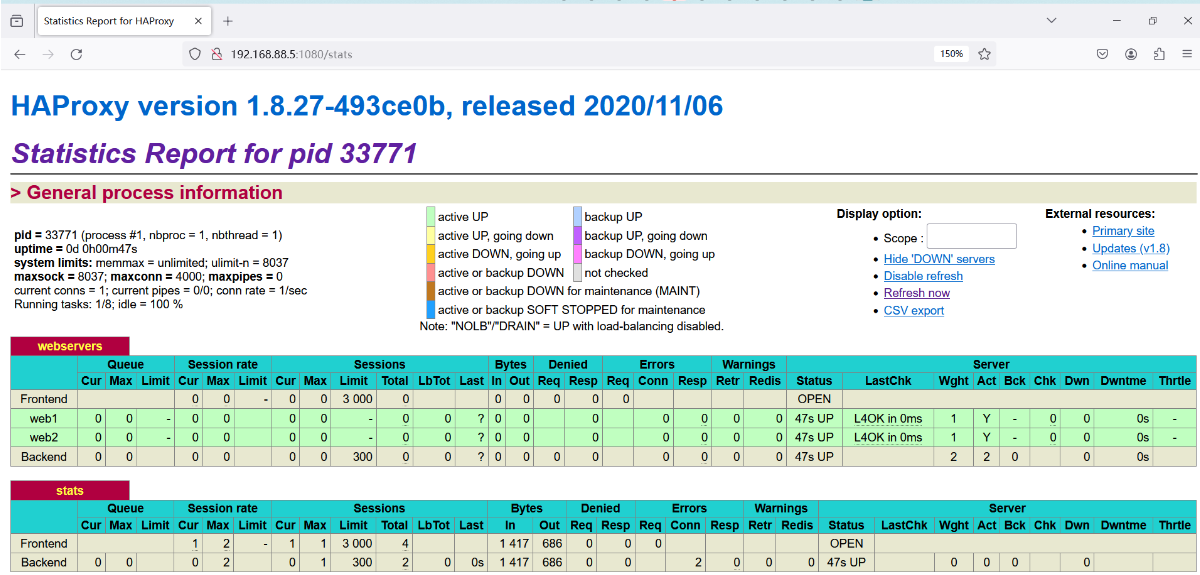Viewport: 1200px width, 575px height.
Task: Select the stats Backend Errors Conn value 2
Action: pyautogui.click(x=698, y=562)
